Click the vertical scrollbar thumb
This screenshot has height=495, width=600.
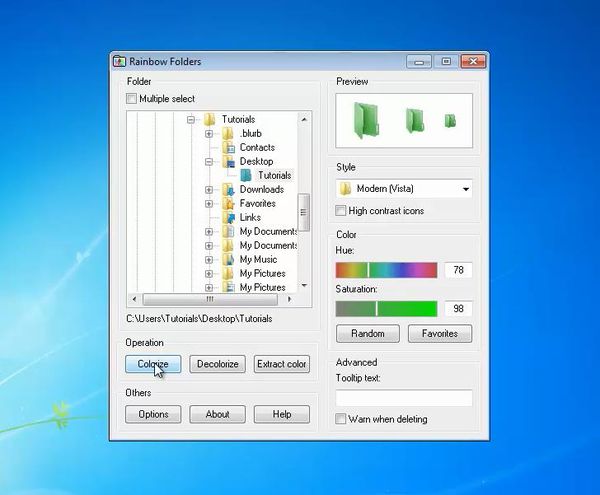(x=304, y=212)
